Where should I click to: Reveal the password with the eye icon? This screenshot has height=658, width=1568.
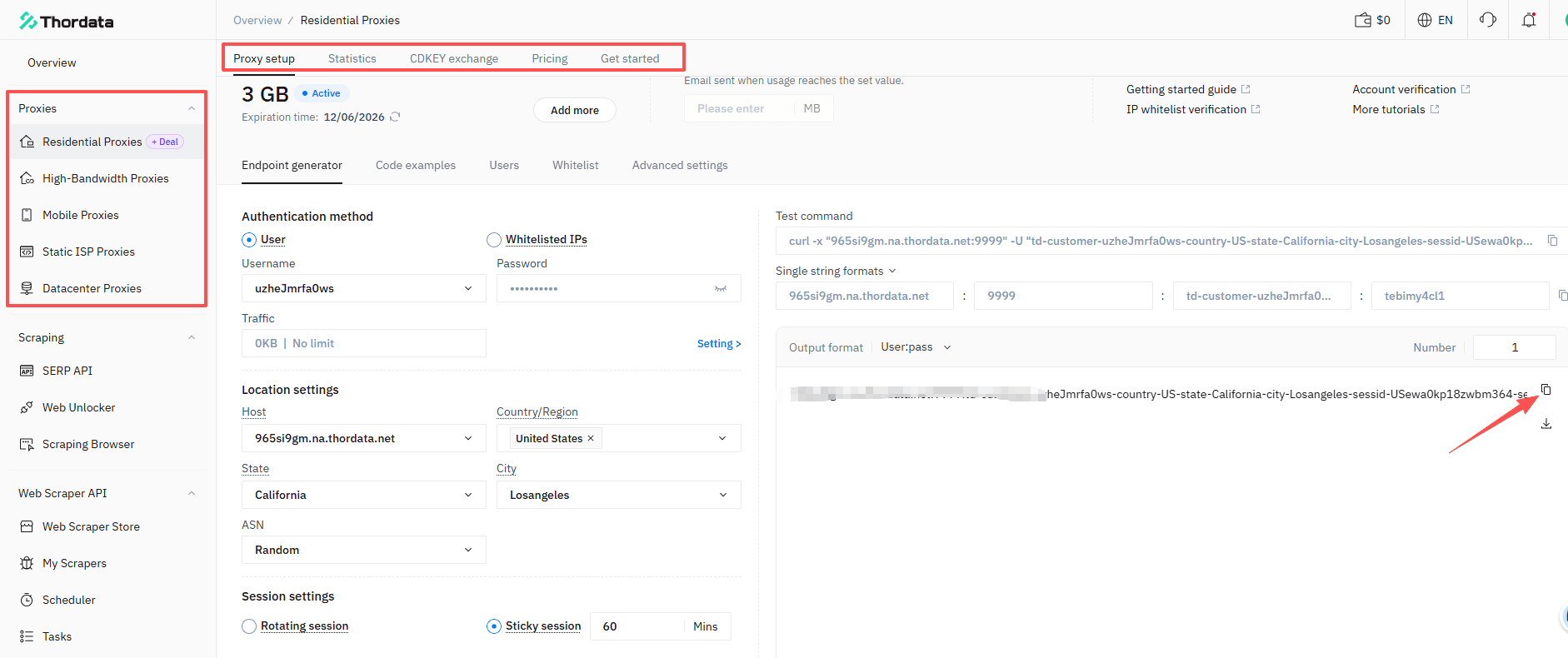click(721, 288)
